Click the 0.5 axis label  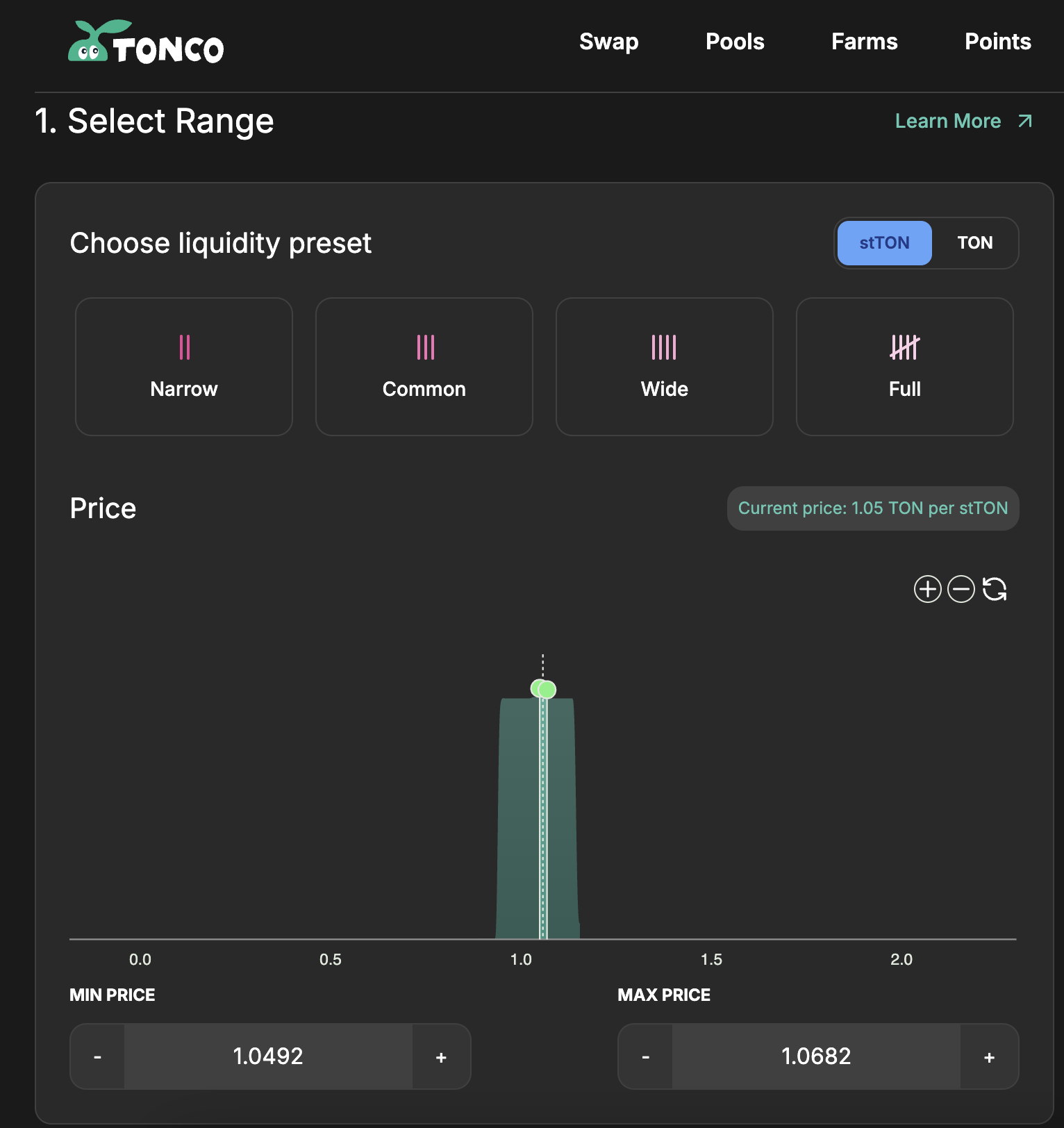point(331,960)
